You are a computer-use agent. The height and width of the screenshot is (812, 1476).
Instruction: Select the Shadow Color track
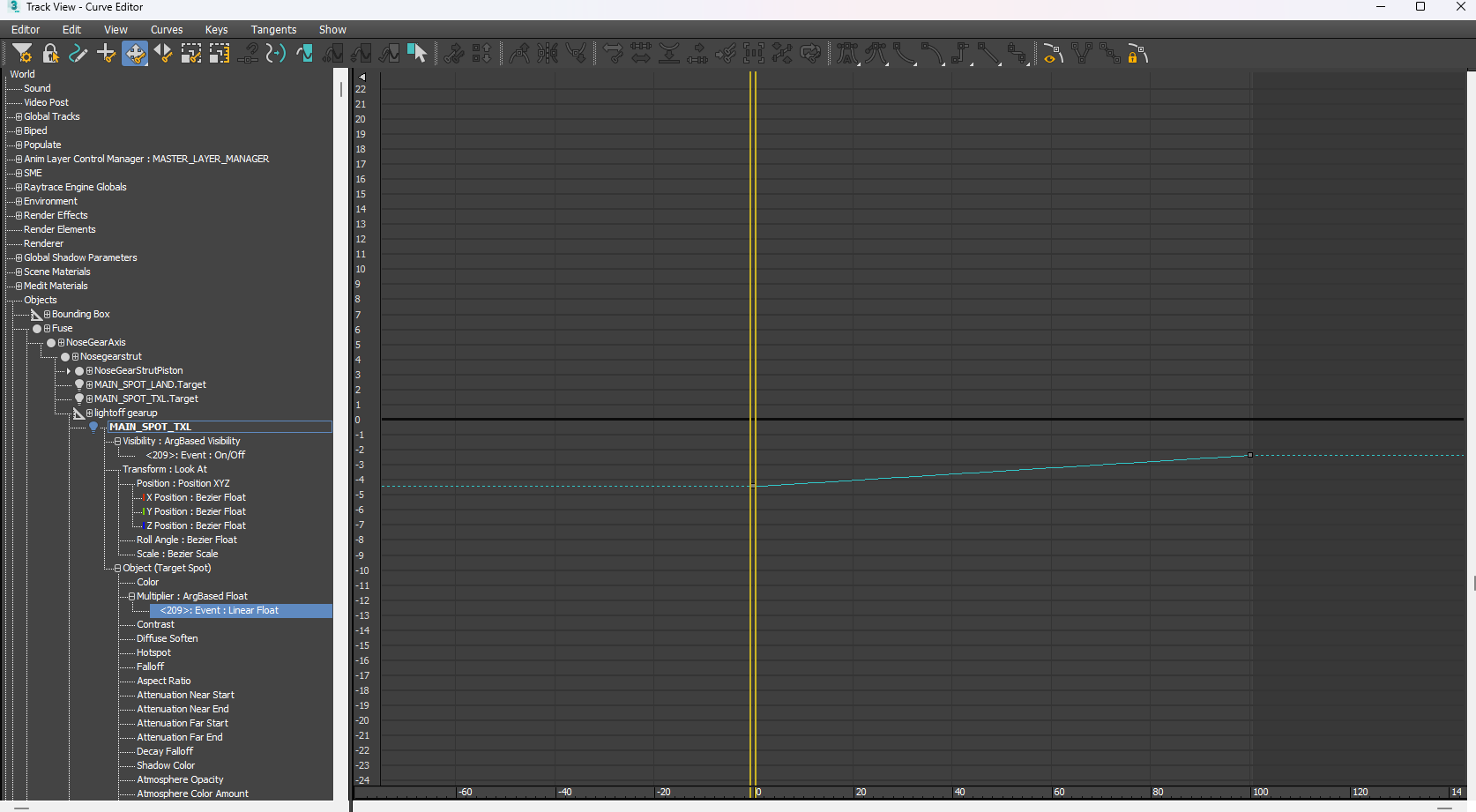click(166, 765)
